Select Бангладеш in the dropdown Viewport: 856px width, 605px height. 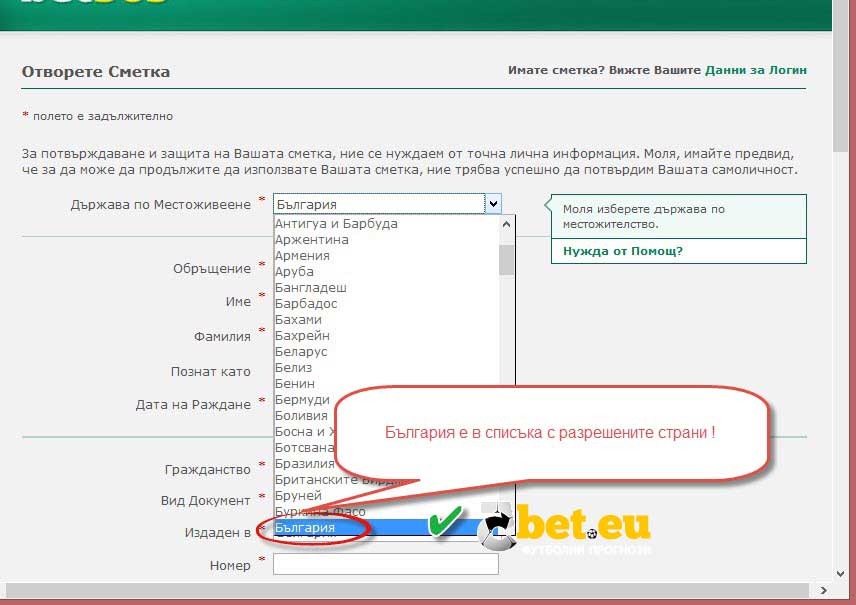click(x=311, y=287)
